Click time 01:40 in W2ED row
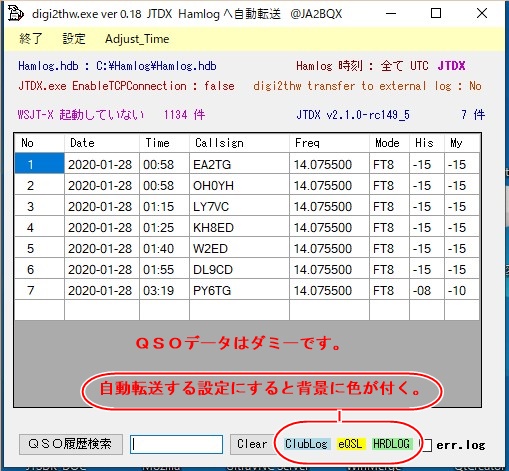This screenshot has height=471, width=509. click(x=164, y=248)
